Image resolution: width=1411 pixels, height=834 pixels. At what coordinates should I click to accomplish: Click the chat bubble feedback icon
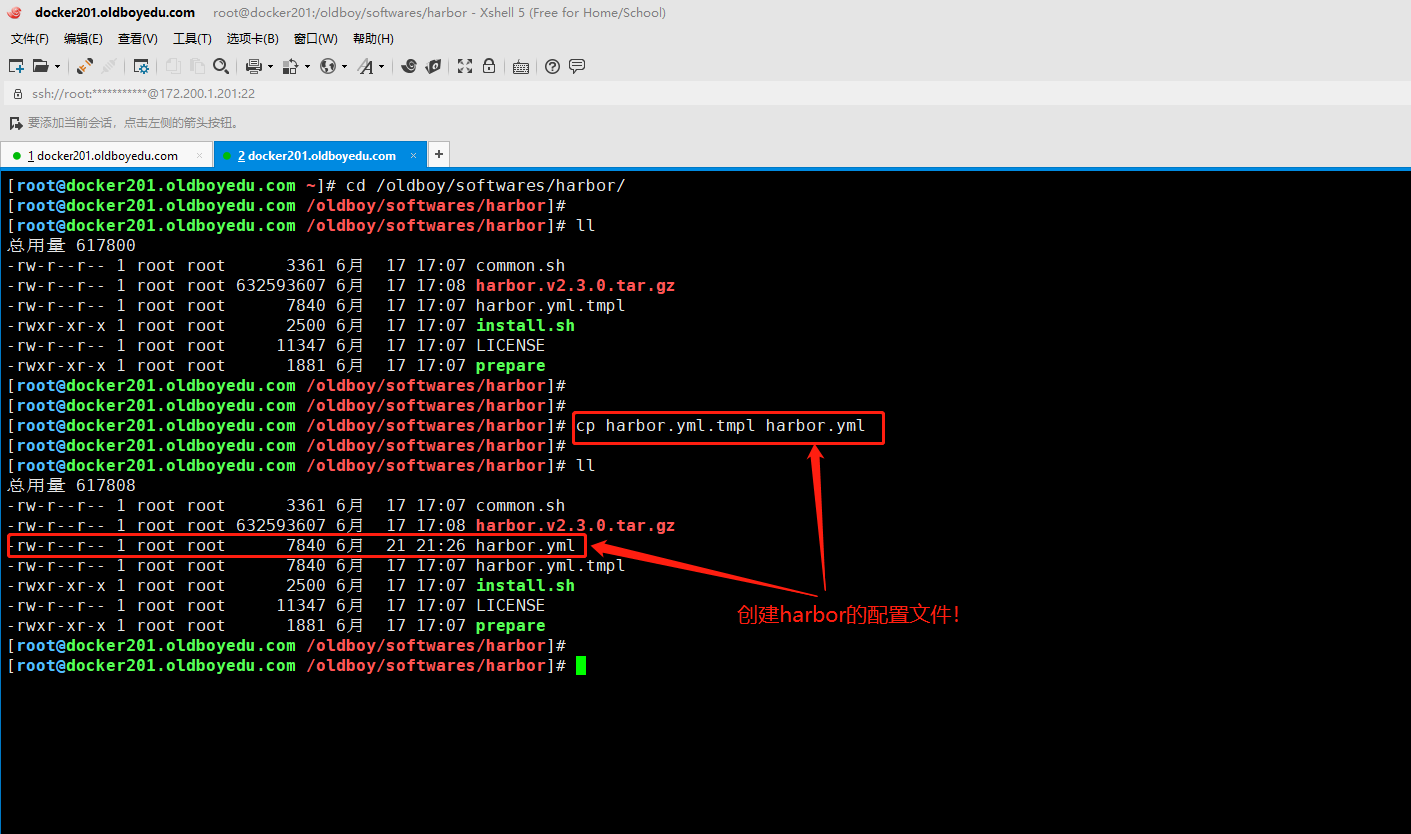tap(577, 66)
